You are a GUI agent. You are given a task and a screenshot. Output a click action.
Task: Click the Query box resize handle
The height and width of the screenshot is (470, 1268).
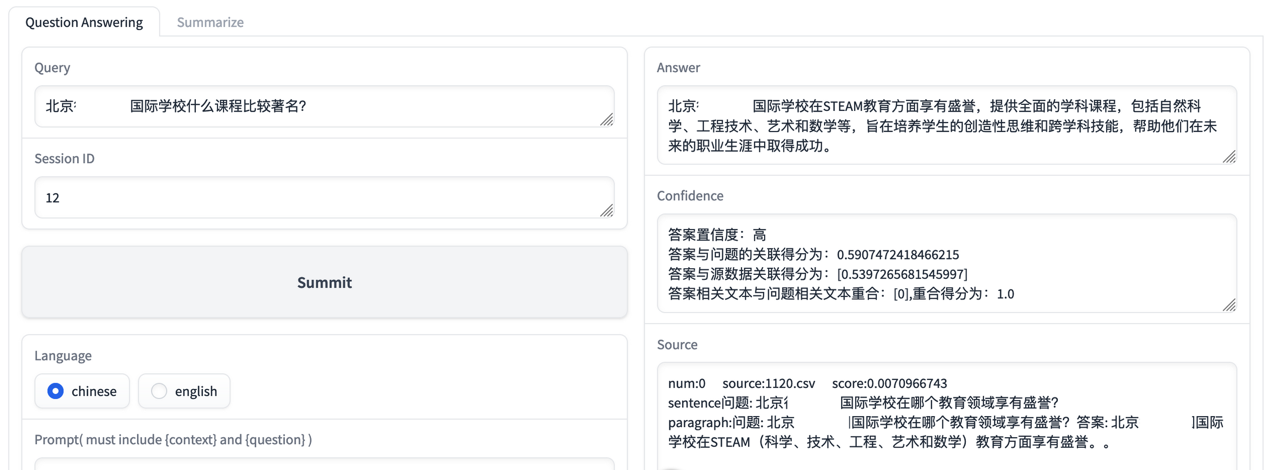coord(607,119)
